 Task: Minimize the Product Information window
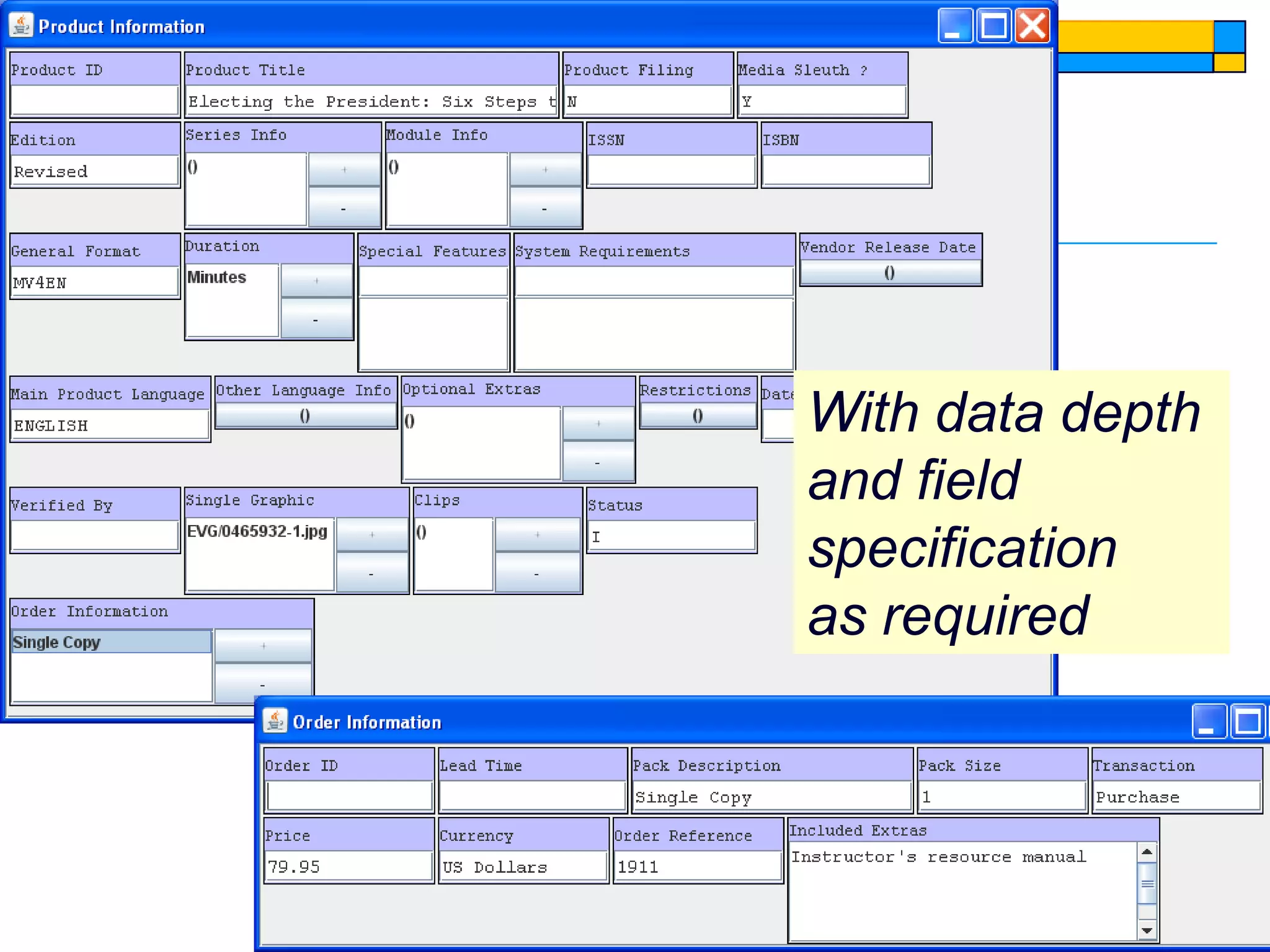[x=955, y=26]
